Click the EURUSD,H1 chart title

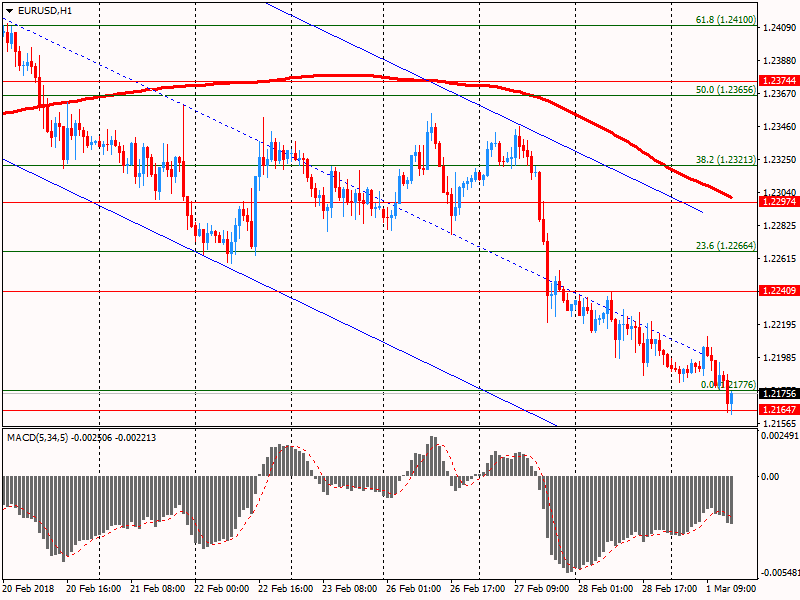pos(45,10)
